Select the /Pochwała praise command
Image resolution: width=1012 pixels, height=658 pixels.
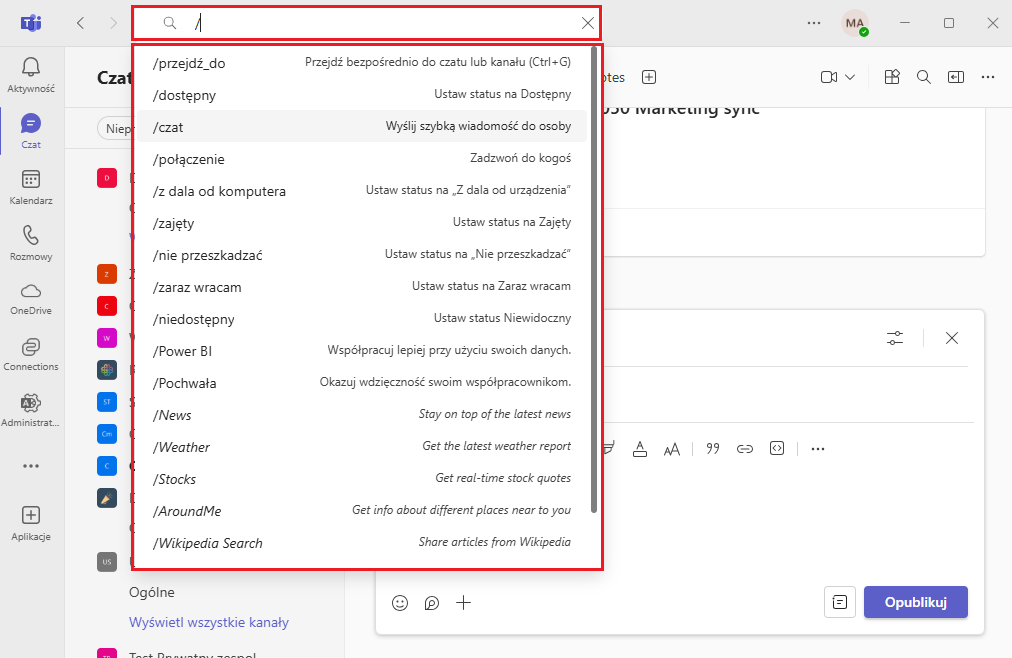tap(362, 383)
